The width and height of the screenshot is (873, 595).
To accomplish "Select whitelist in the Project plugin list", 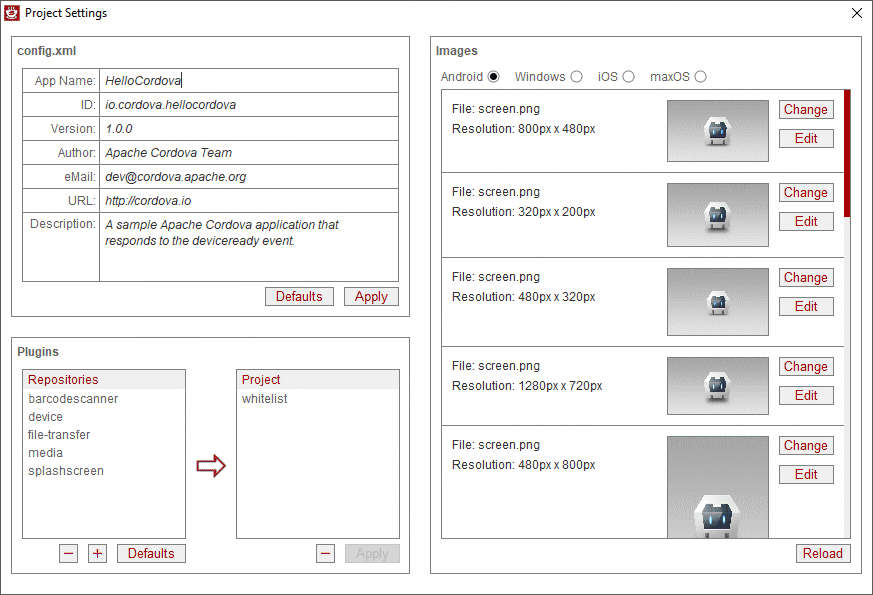I will tap(264, 399).
